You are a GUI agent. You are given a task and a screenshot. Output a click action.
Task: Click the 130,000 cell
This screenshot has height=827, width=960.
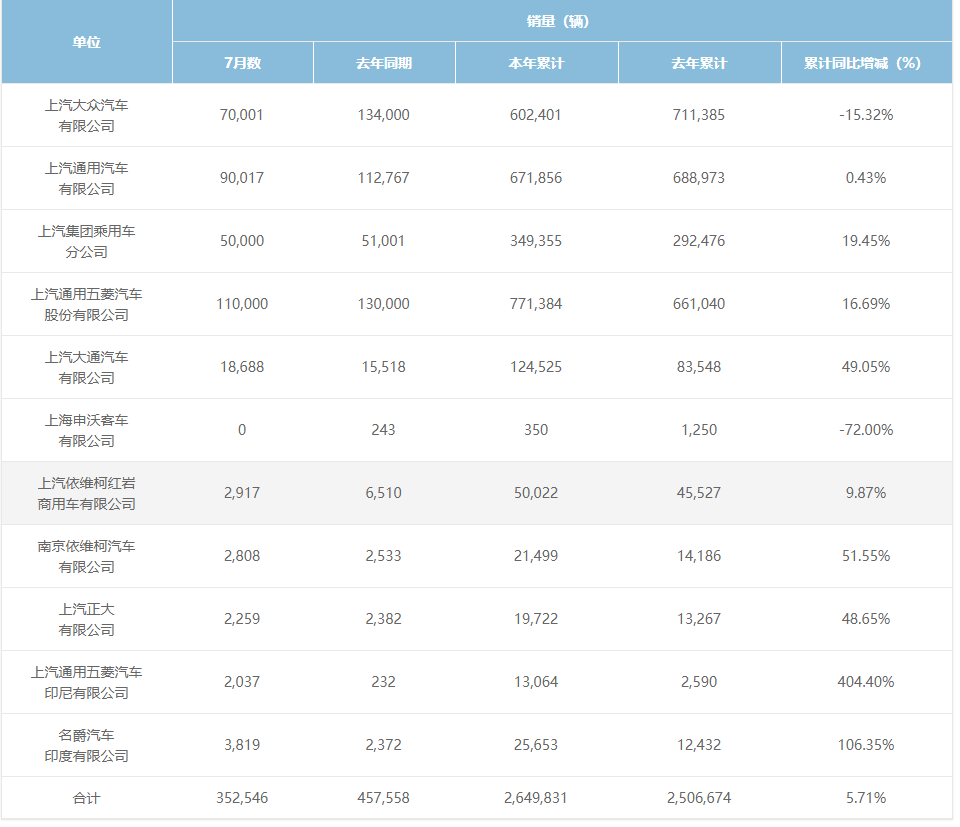[x=383, y=304]
